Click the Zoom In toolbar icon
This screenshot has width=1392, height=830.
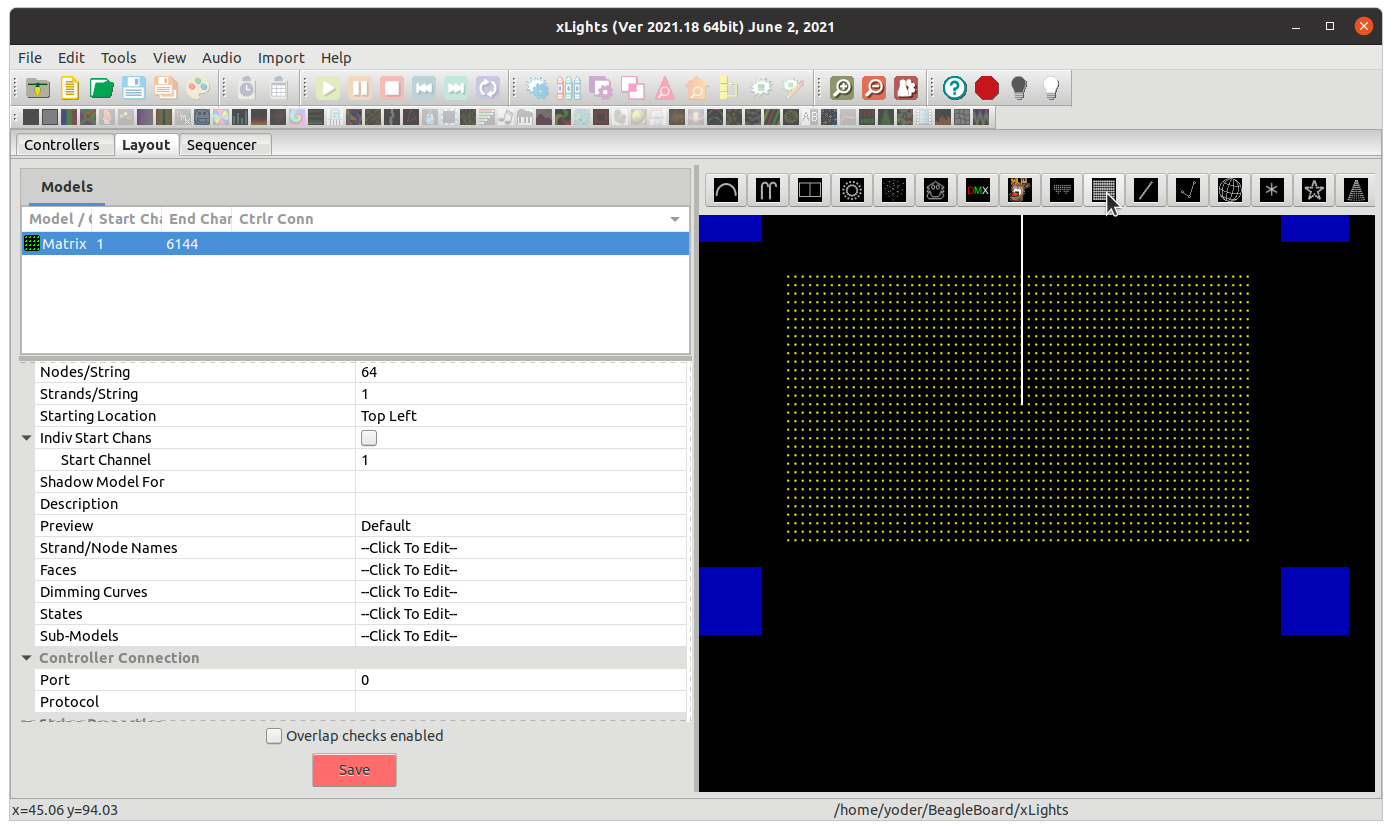[841, 88]
